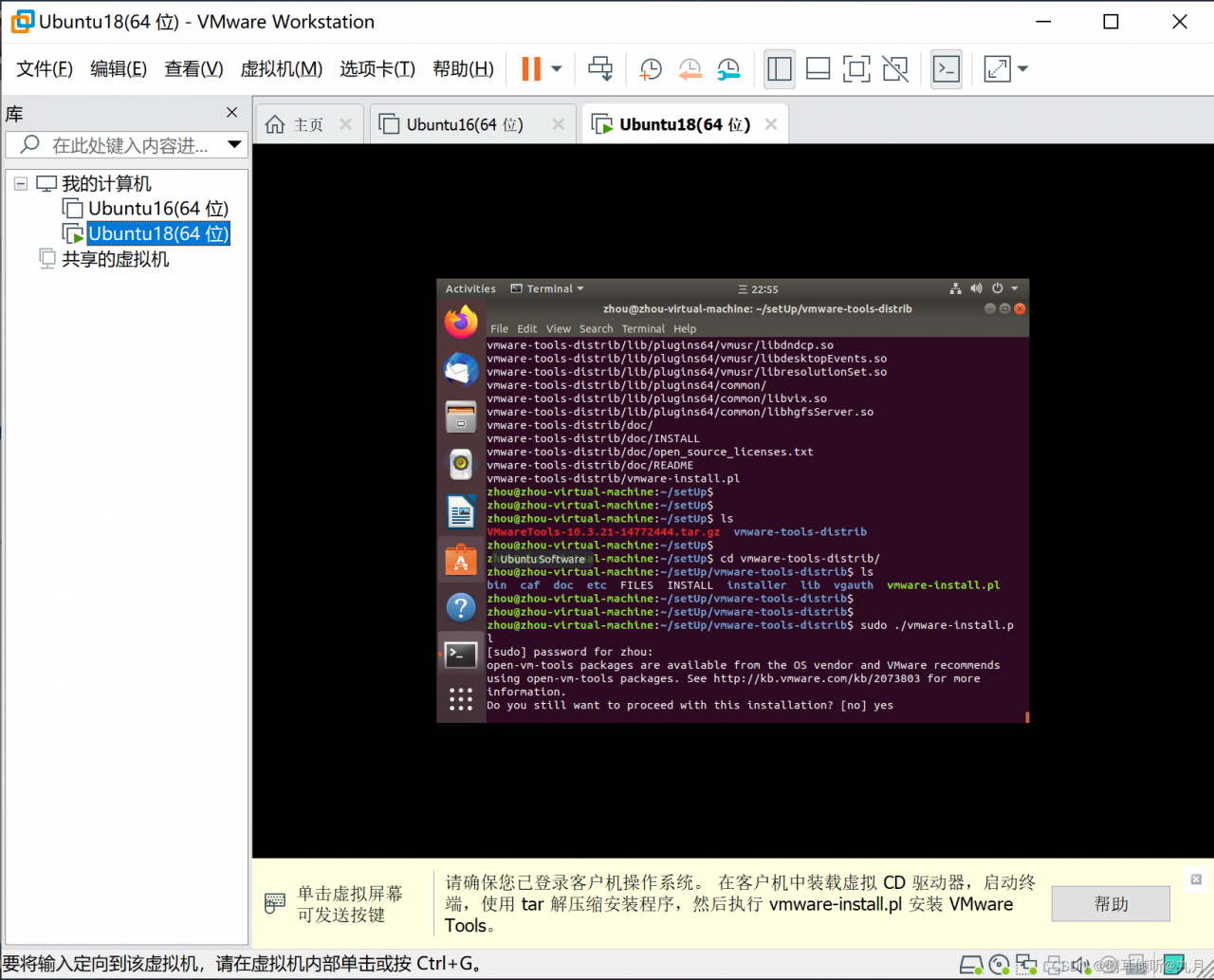Close the 库 library panel
This screenshot has width=1214, height=980.
[x=231, y=113]
